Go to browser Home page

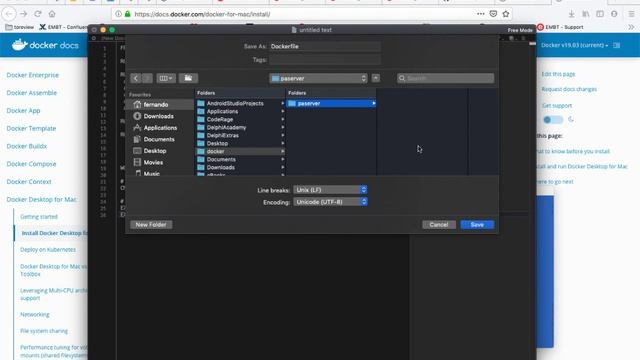52,14
